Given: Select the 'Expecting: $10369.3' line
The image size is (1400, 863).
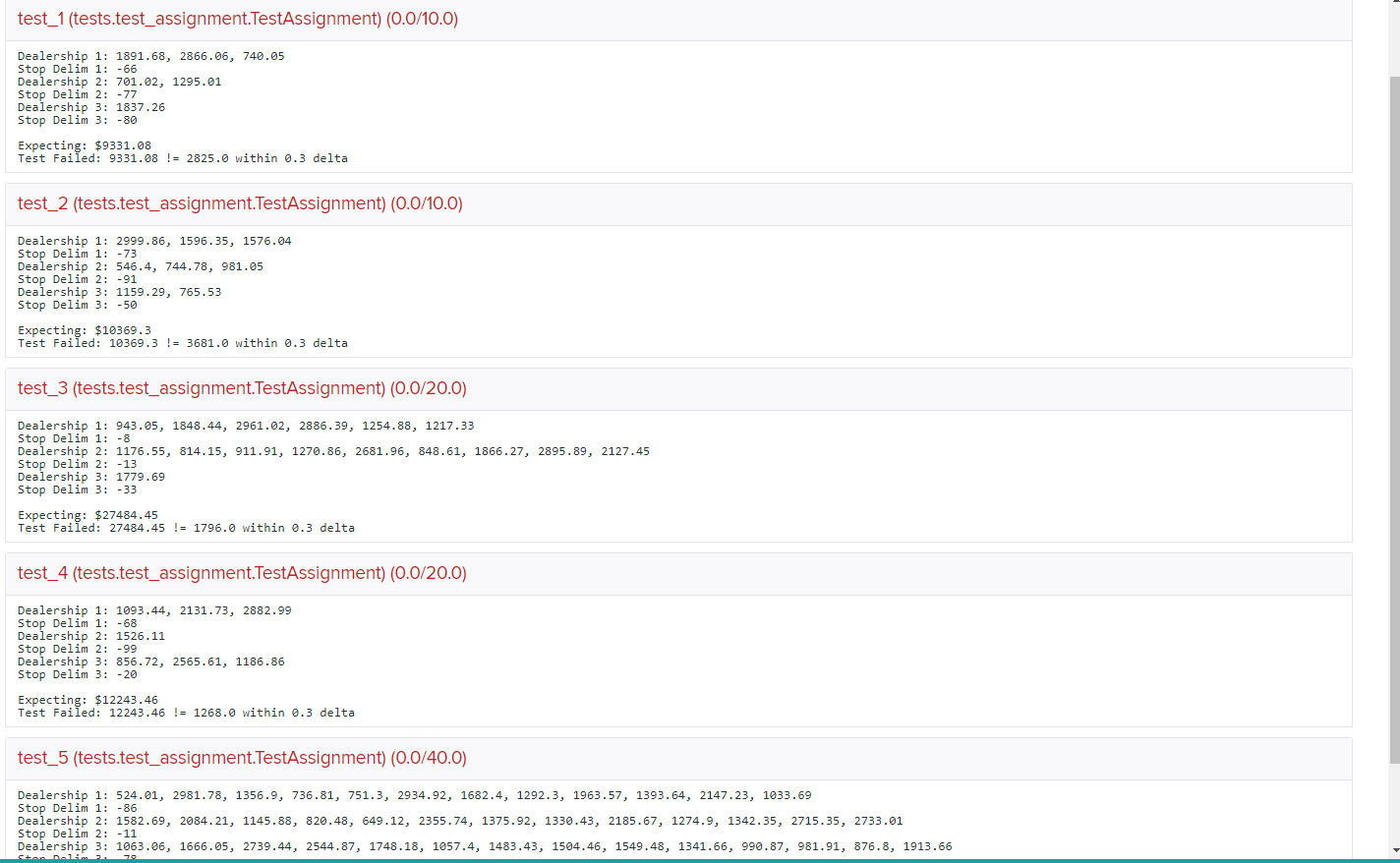Looking at the screenshot, I should pos(85,330).
